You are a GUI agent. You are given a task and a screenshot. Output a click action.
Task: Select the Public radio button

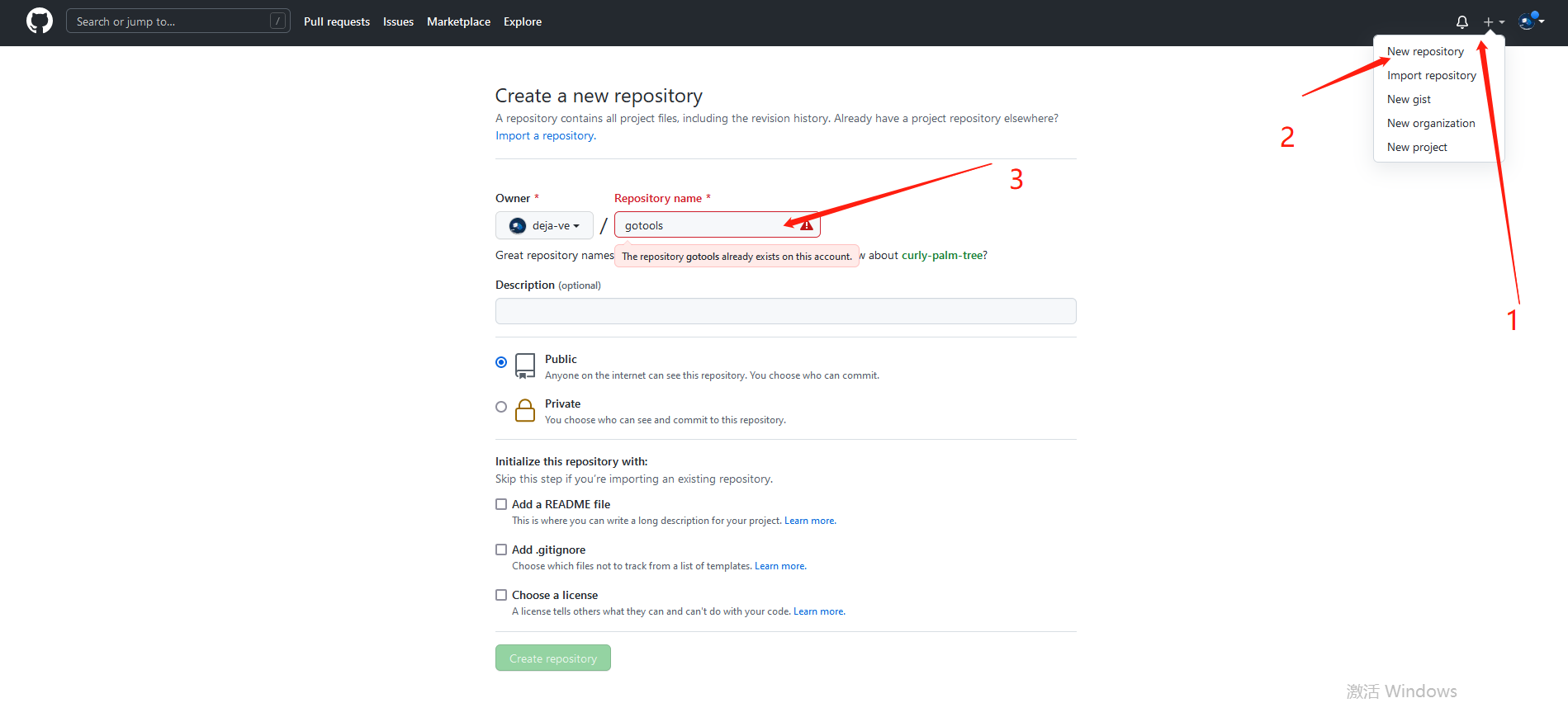coord(501,362)
